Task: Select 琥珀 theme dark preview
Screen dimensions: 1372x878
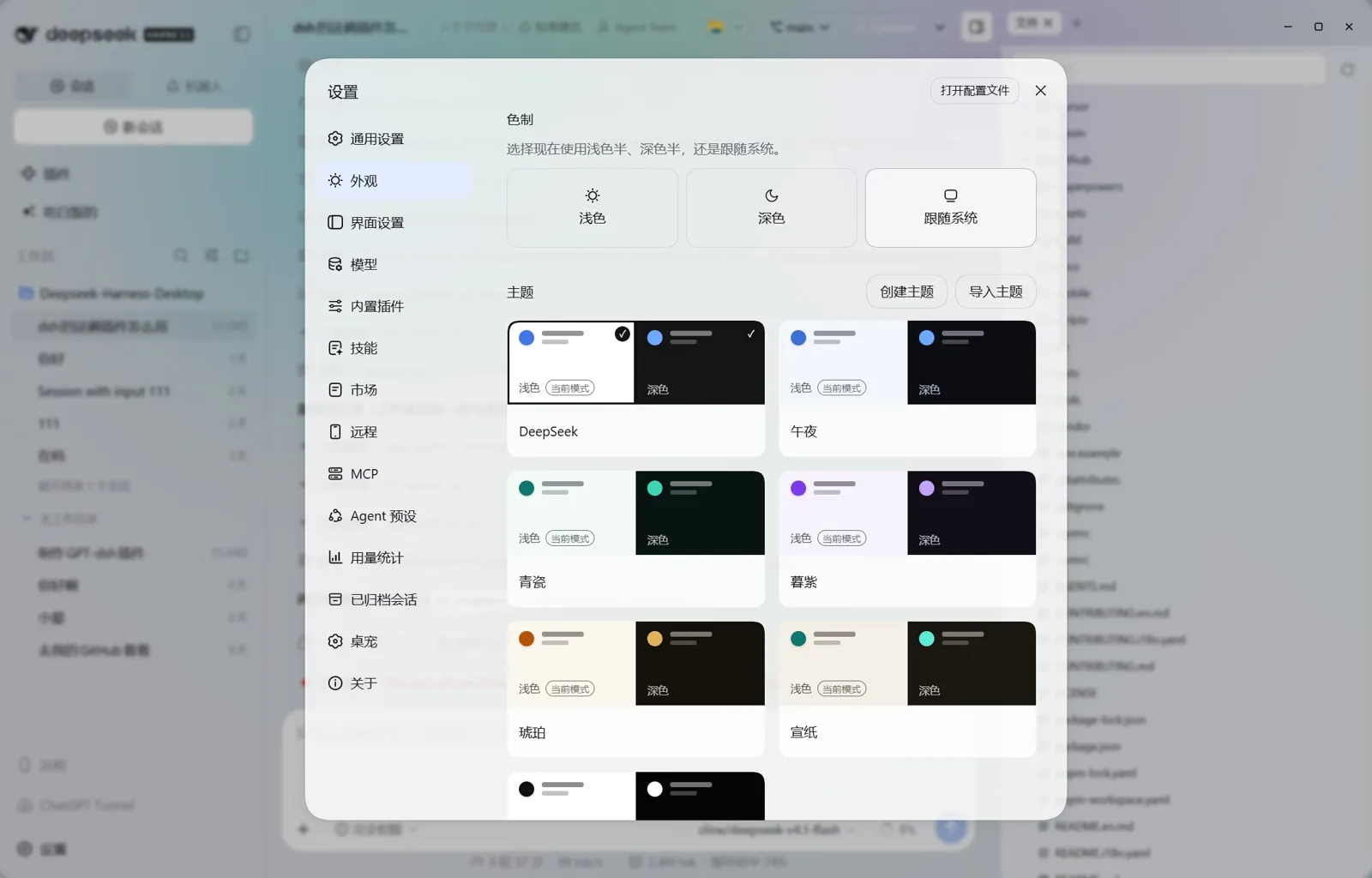Action: click(700, 664)
